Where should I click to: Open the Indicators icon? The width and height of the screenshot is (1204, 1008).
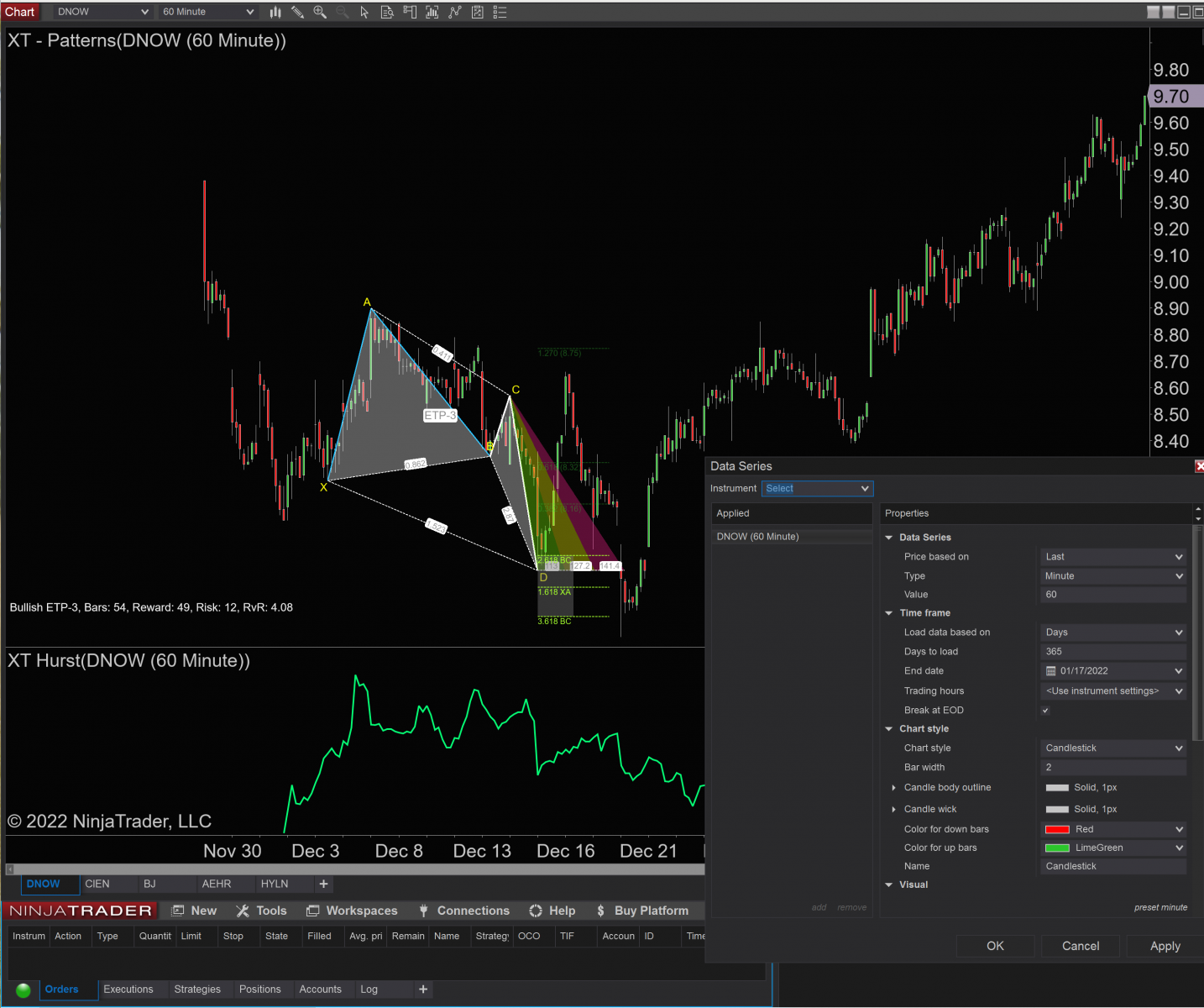click(x=455, y=12)
